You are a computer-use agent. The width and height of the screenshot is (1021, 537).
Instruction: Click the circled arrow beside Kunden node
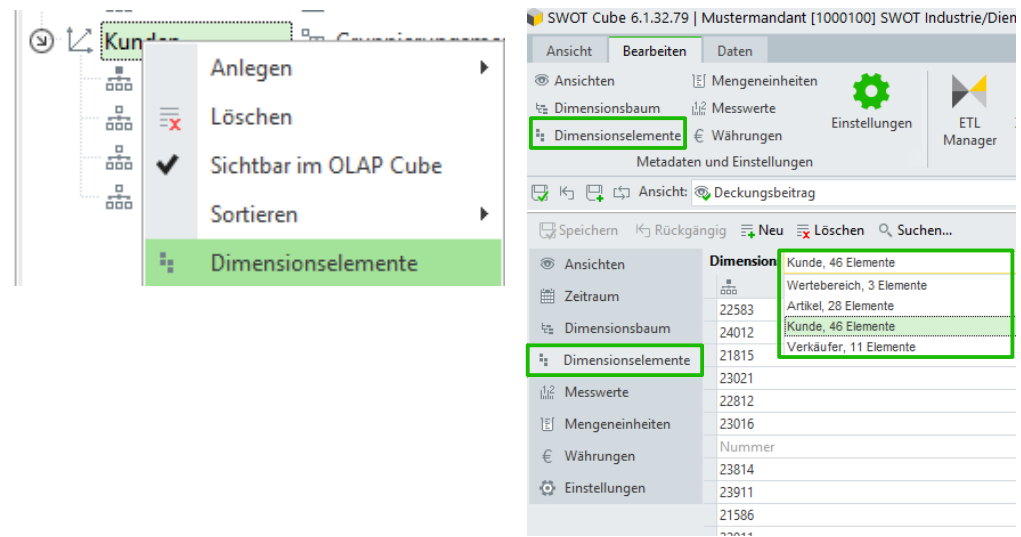coord(41,41)
